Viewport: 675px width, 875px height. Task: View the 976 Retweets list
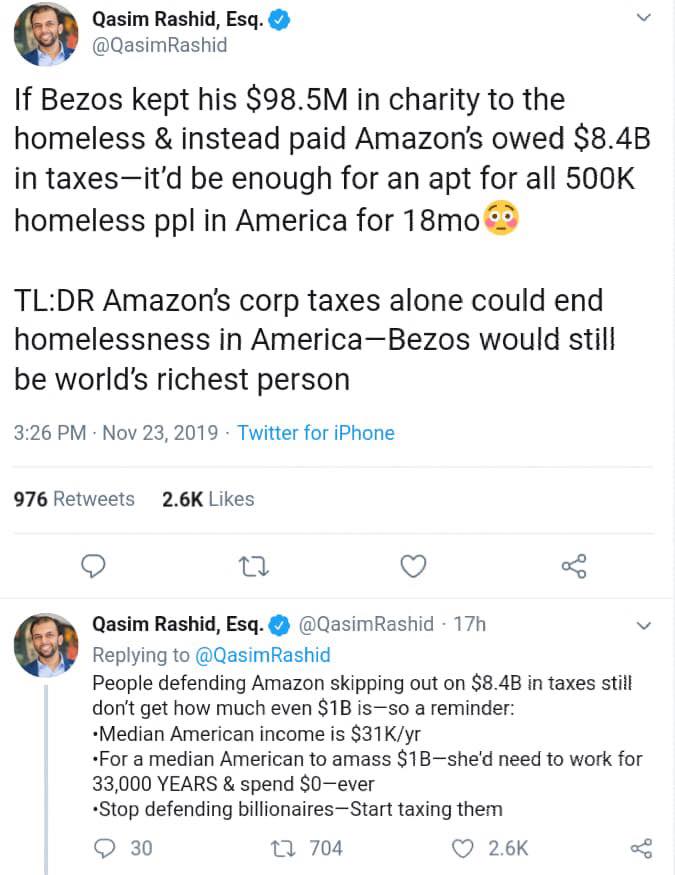[74, 498]
